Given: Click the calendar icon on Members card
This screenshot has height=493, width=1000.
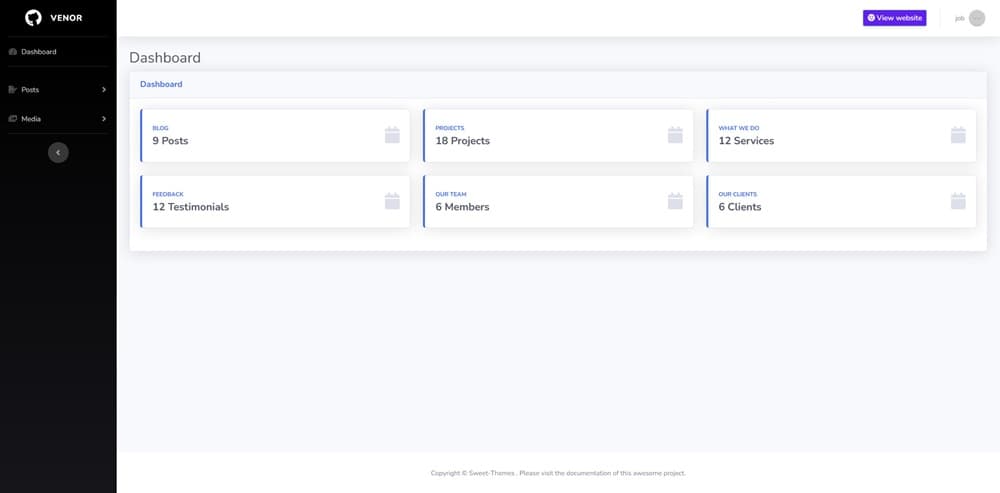Looking at the screenshot, I should pos(675,201).
